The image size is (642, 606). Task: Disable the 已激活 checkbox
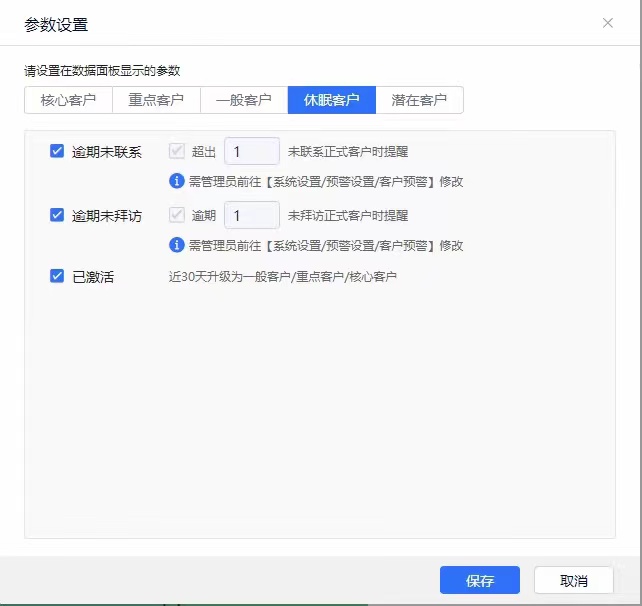point(57,276)
